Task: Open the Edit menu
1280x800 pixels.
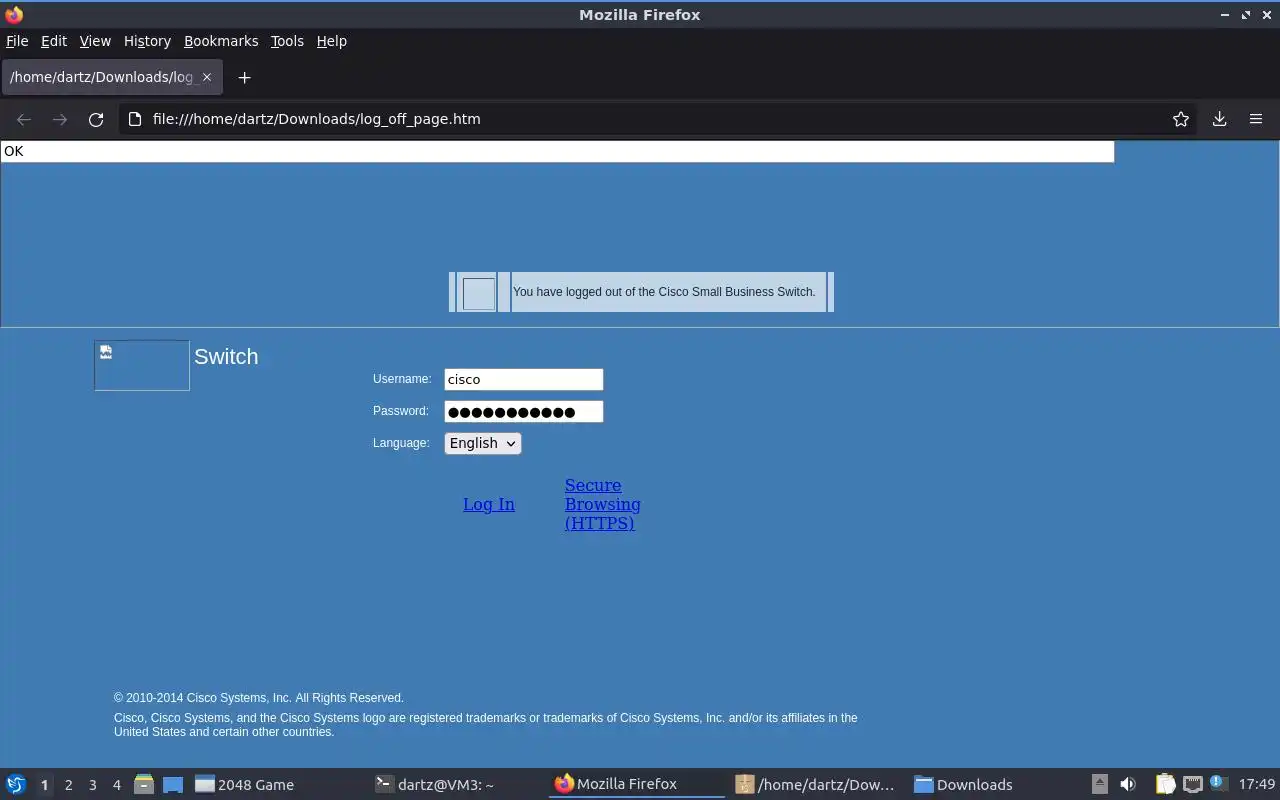Action: (x=54, y=41)
